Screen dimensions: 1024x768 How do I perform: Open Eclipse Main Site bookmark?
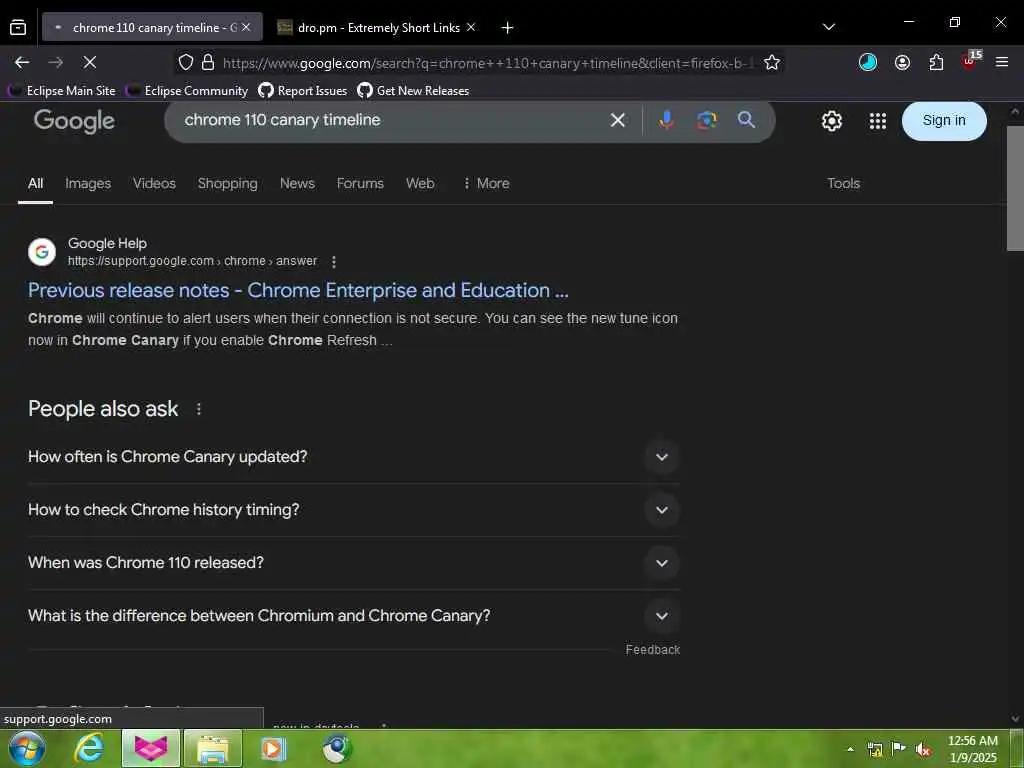62,91
